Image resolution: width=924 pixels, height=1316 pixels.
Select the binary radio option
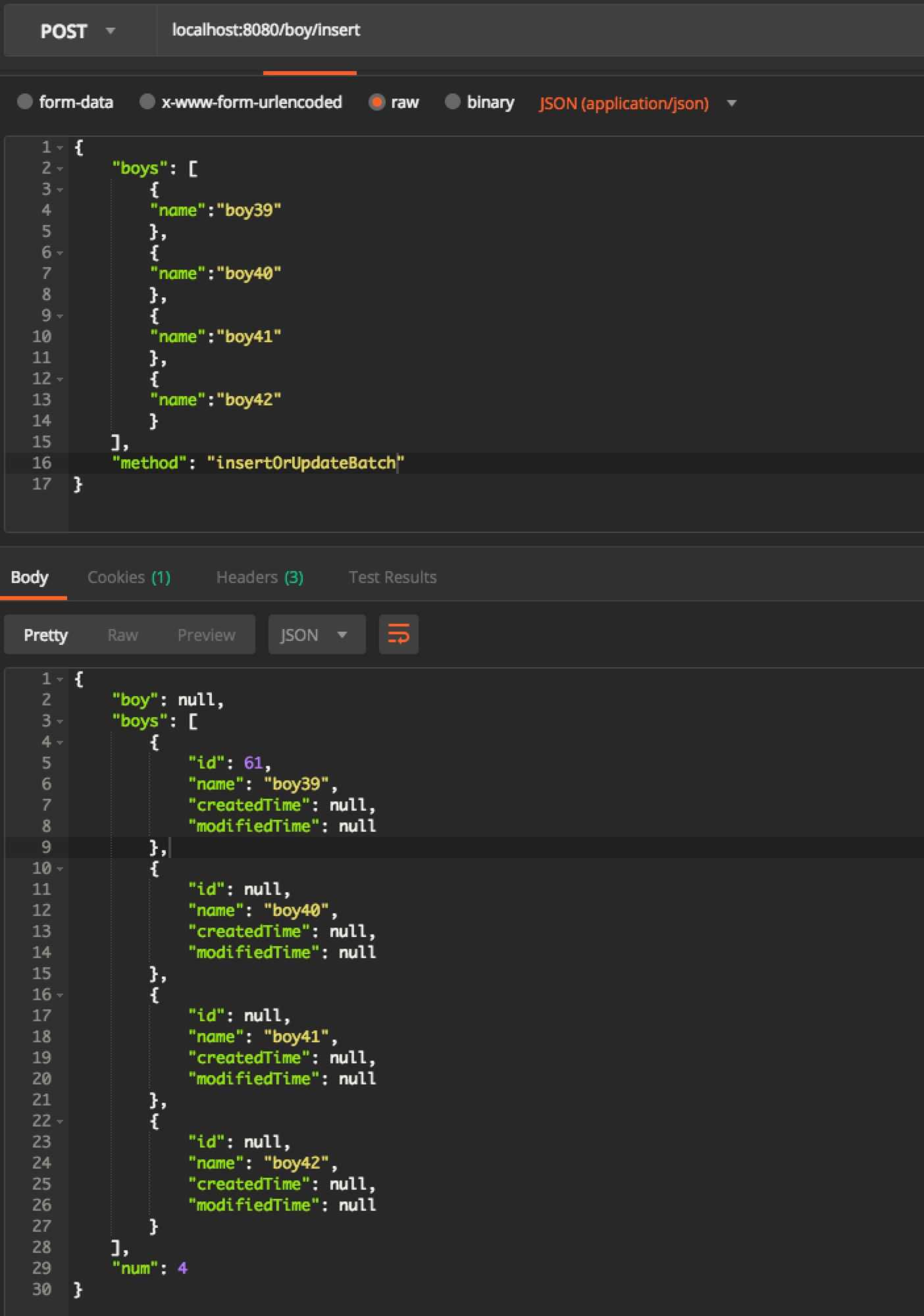click(x=452, y=101)
